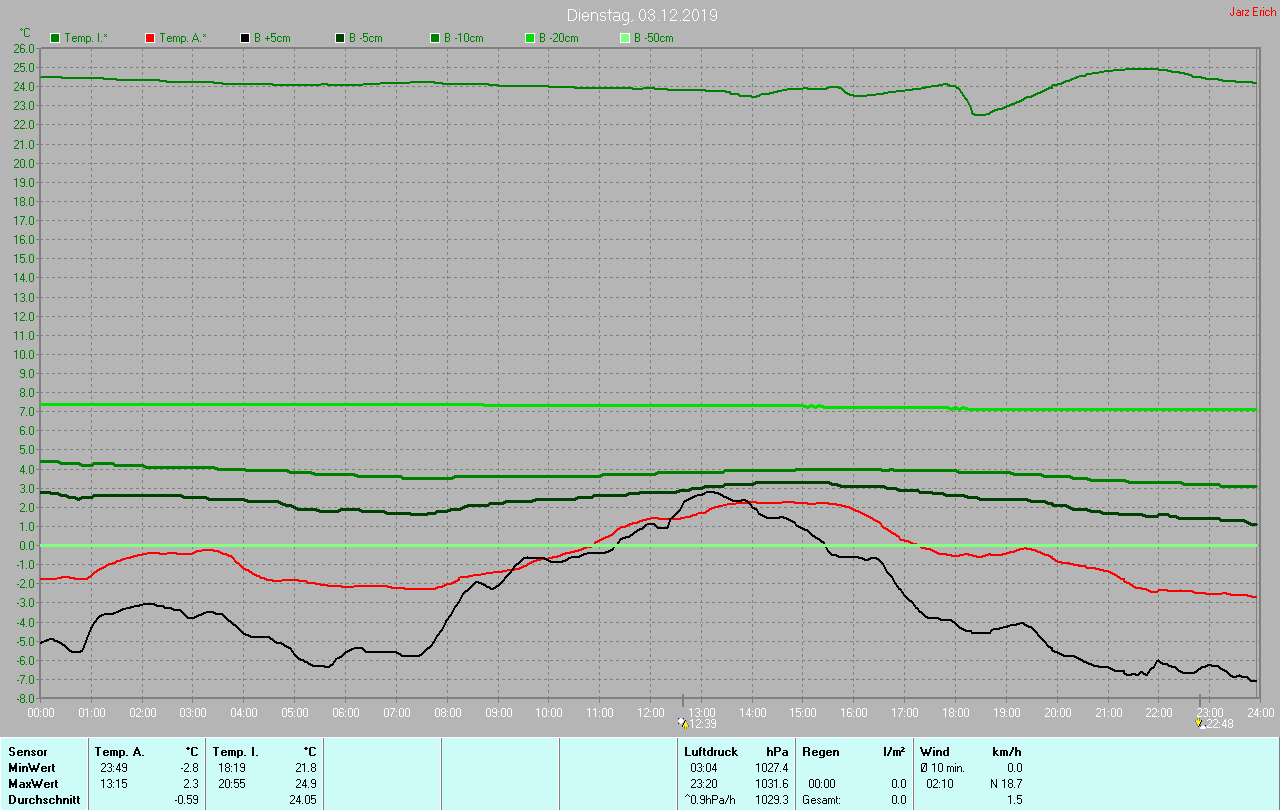The image size is (1280, 810).
Task: Click the 'Gesamt:' rain total label
Action: 821,800
